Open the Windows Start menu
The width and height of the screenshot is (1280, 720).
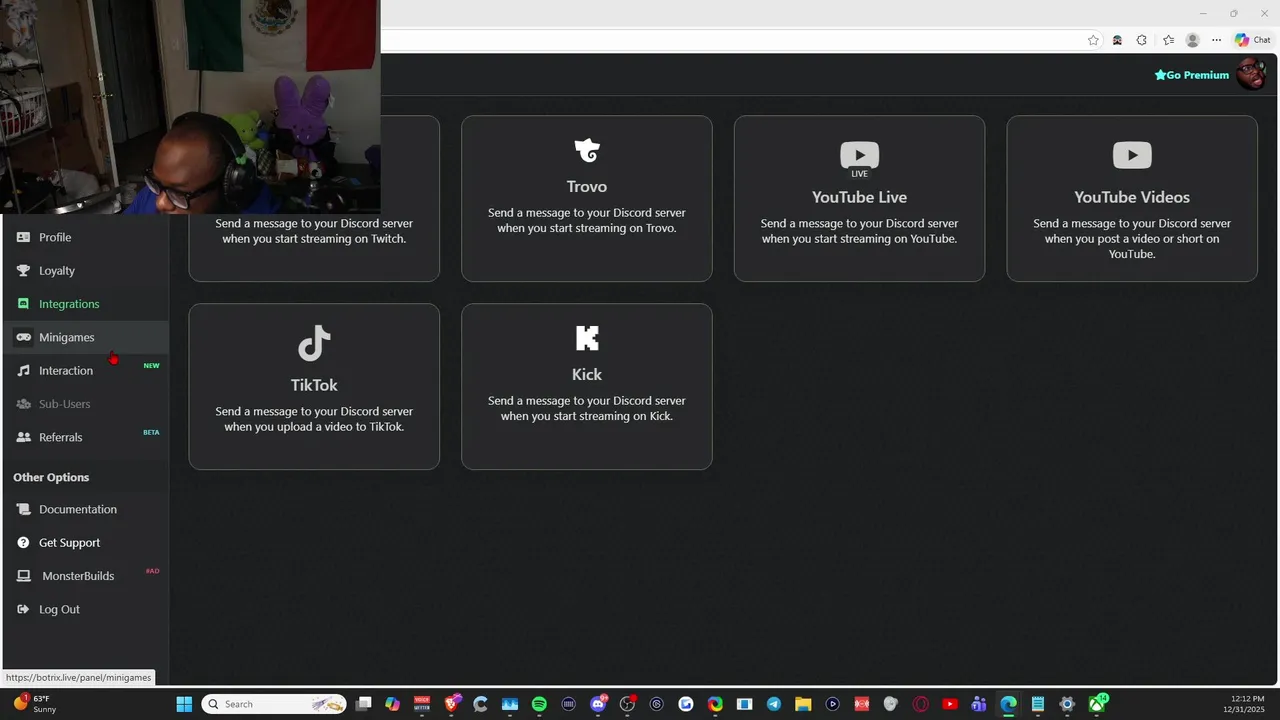184,704
